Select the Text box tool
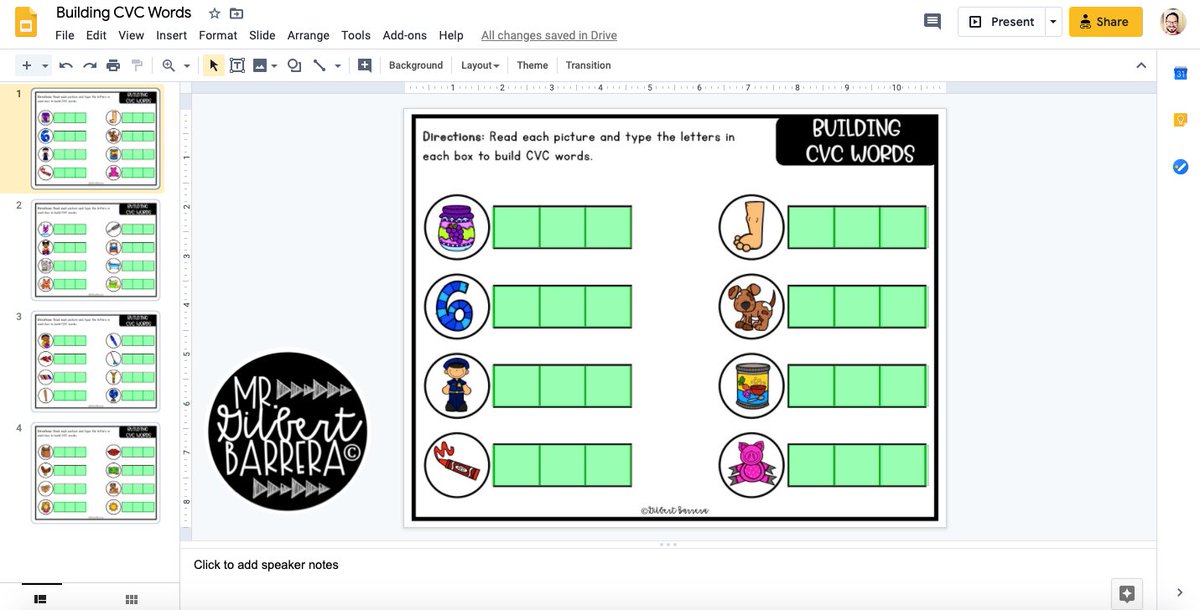 [237, 65]
